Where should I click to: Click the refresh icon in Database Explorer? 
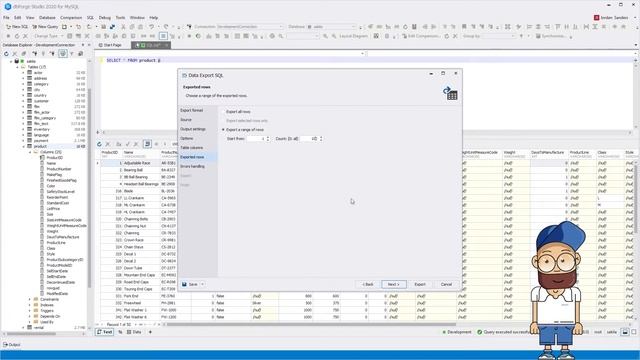(x=6, y=53)
